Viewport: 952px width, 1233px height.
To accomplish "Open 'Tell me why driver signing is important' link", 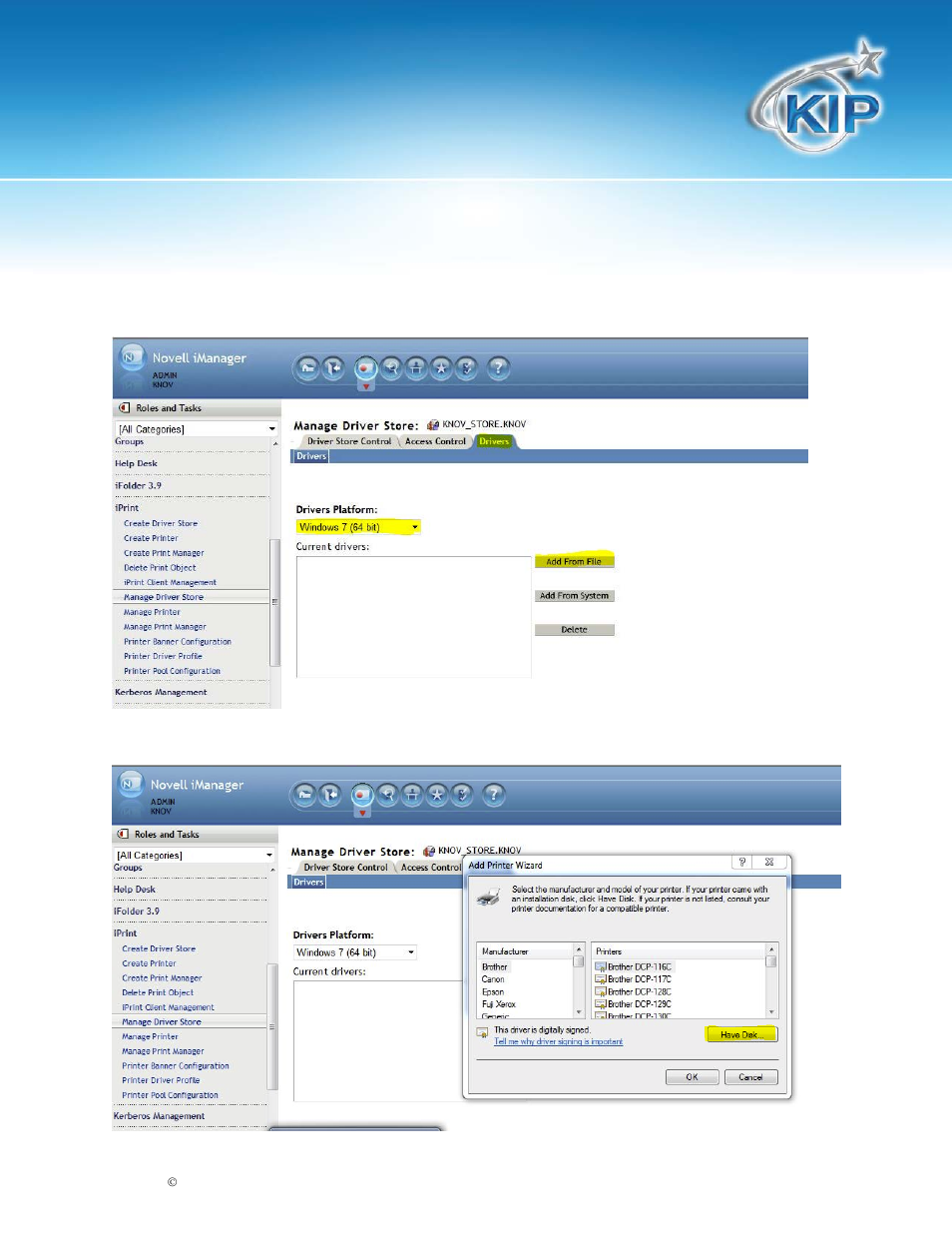I will (x=558, y=1042).
